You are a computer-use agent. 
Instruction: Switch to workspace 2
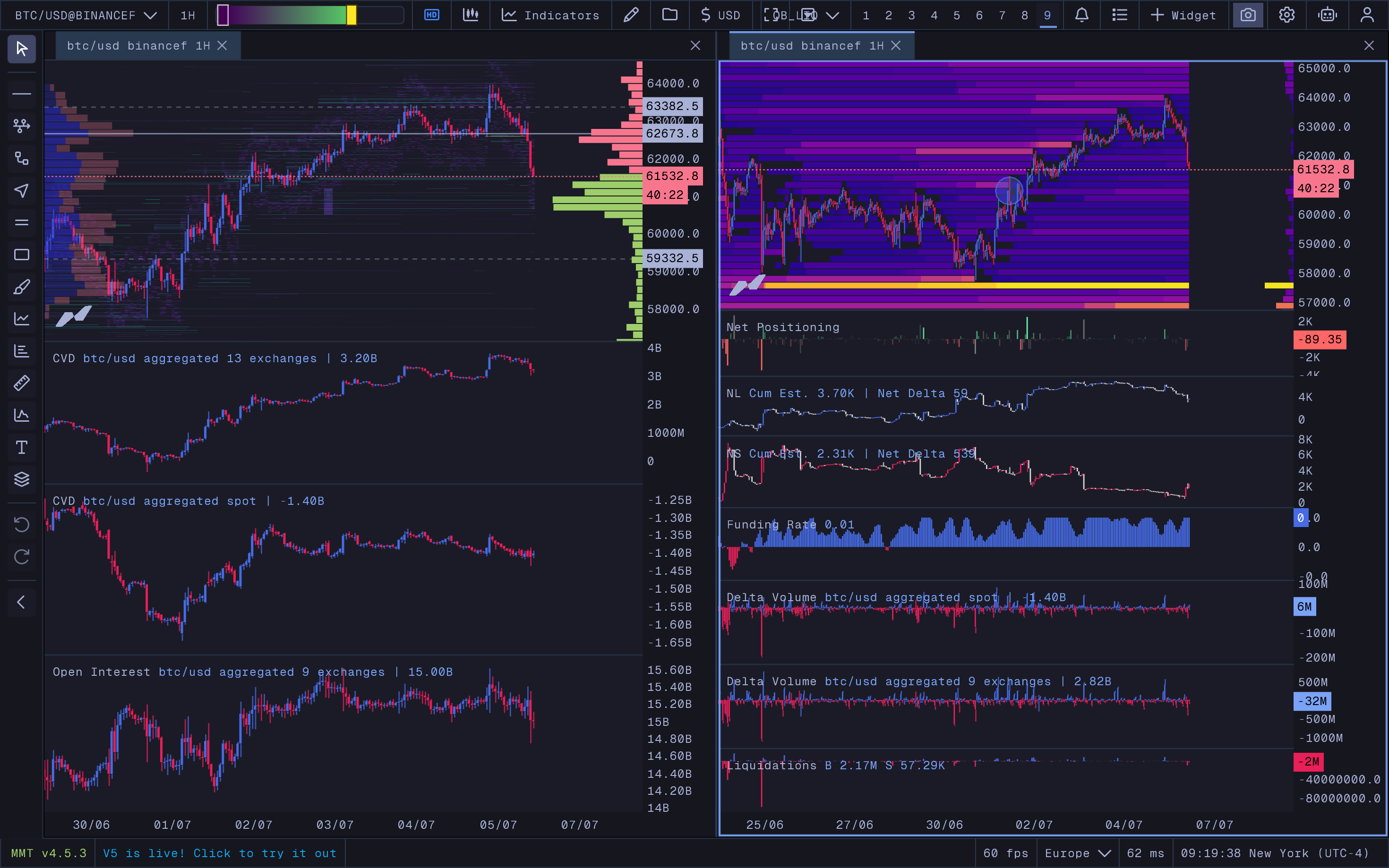click(888, 15)
